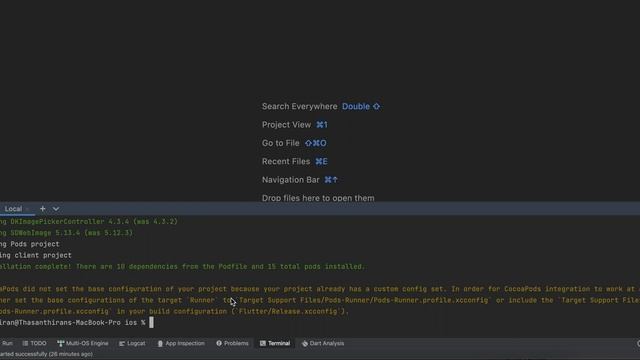This screenshot has width=640, height=360.
Task: Click the DKImagePickerController 4.3.4 terminal line
Action: (x=89, y=222)
